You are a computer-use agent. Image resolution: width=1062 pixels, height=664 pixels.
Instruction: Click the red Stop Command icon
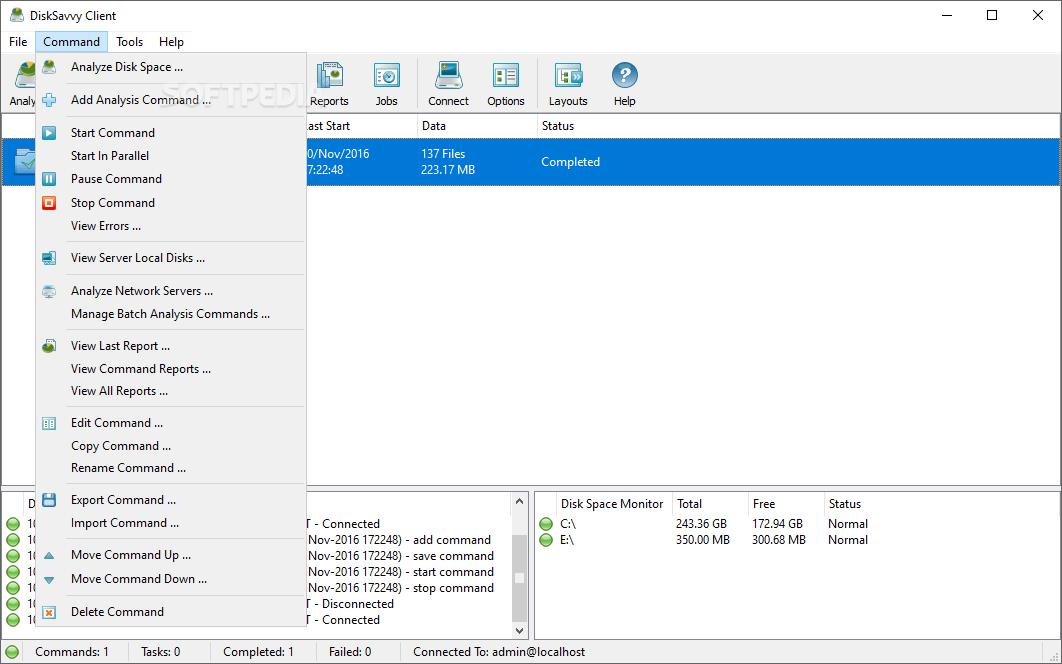pos(49,203)
